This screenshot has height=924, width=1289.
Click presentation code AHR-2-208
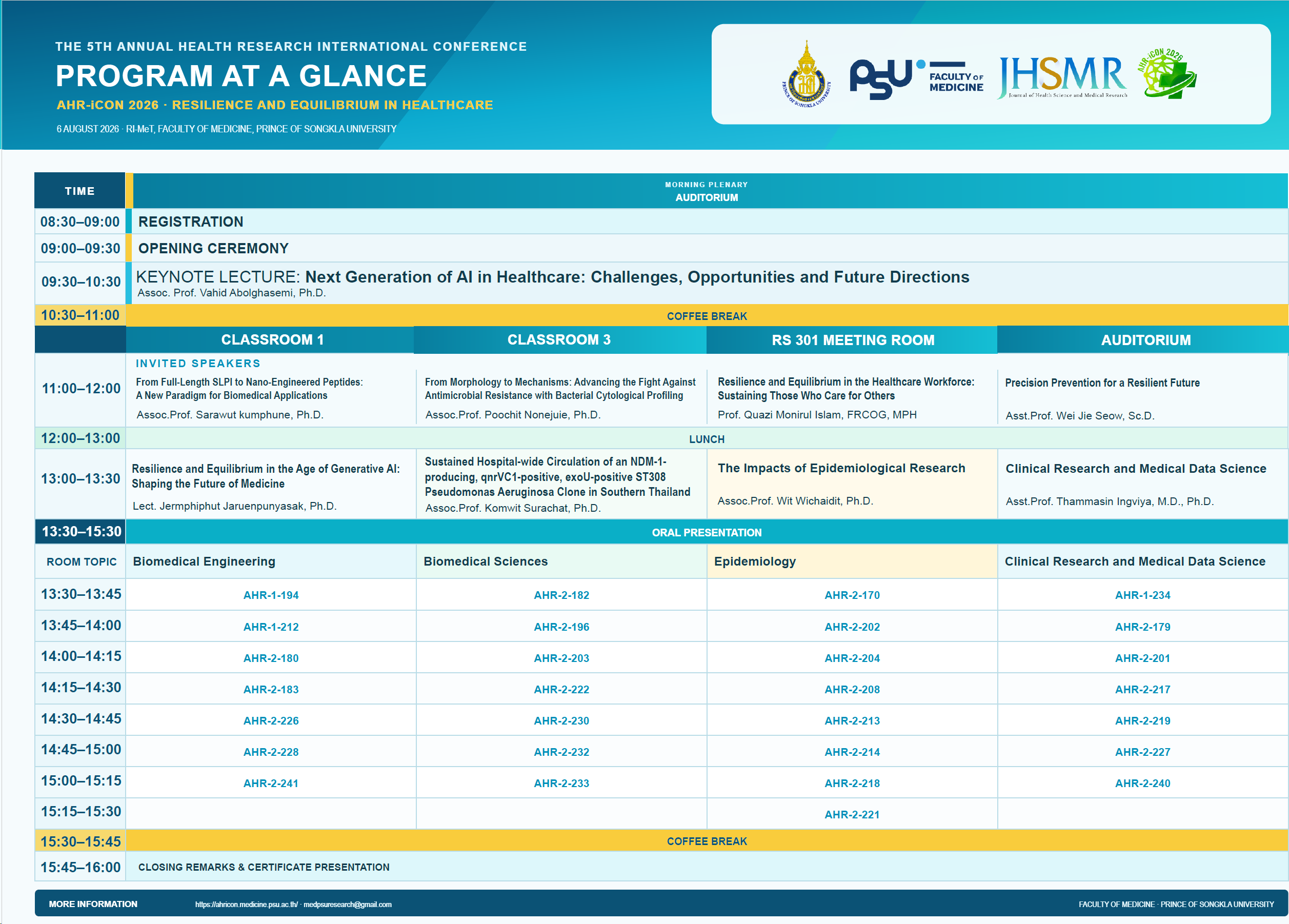[852, 690]
